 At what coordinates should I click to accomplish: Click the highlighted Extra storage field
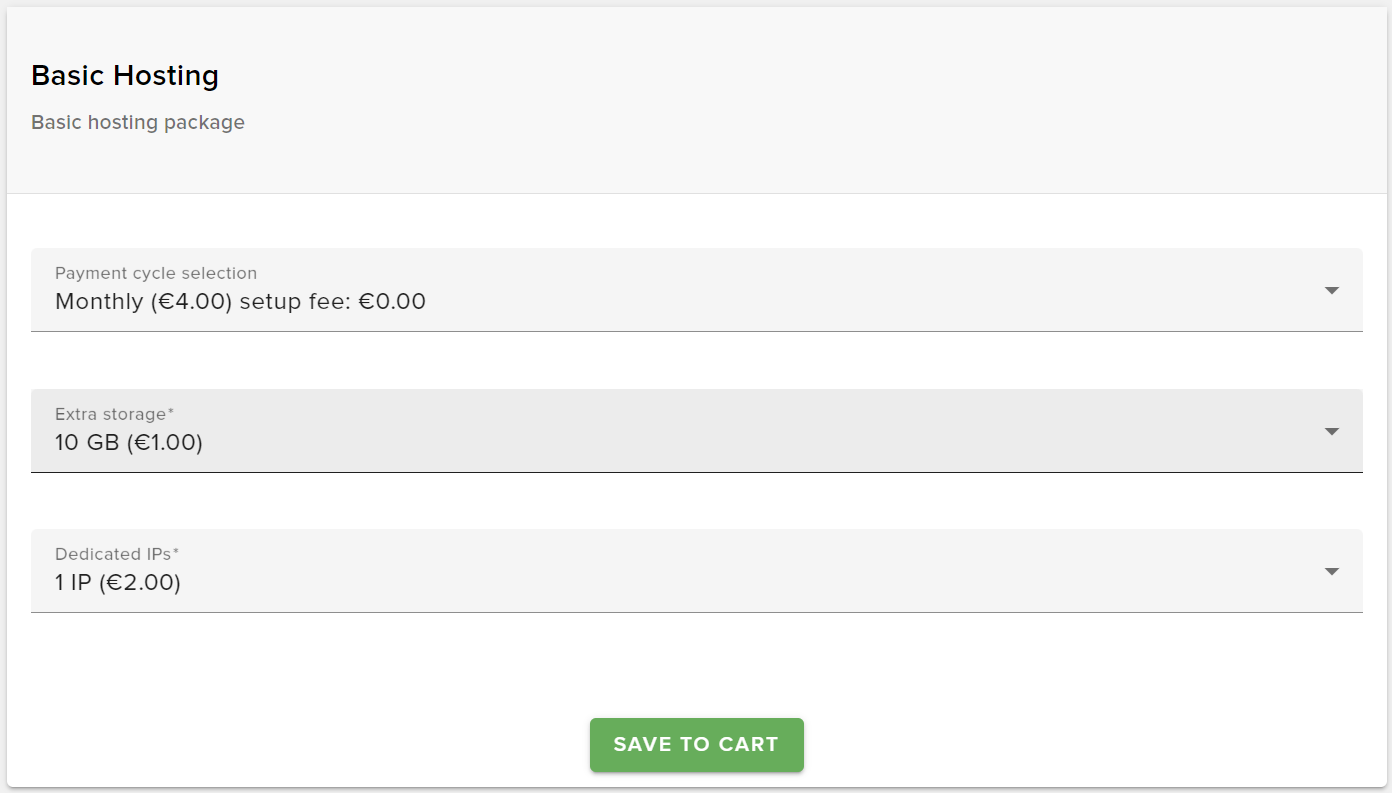(x=696, y=431)
